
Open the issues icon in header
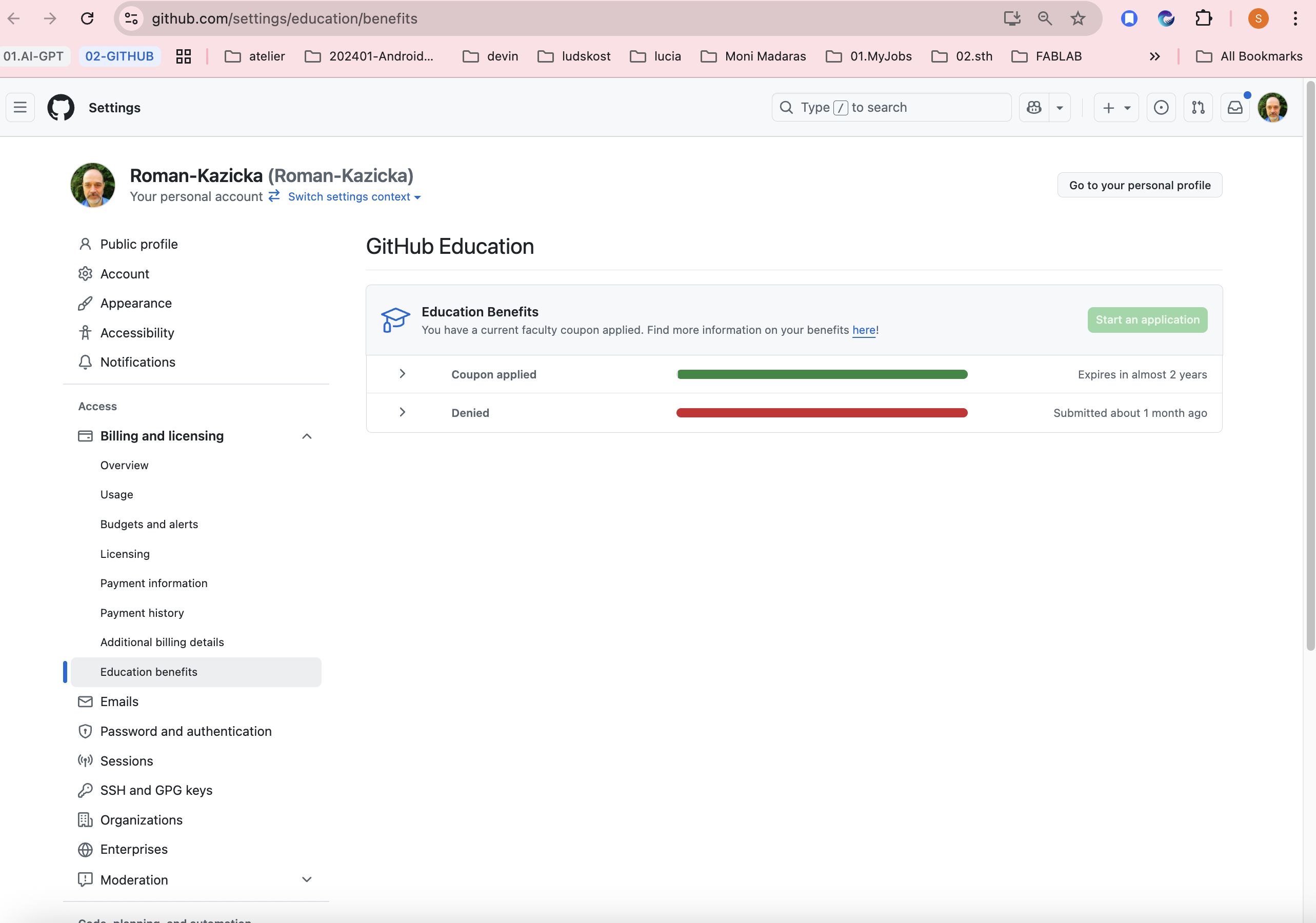1161,107
